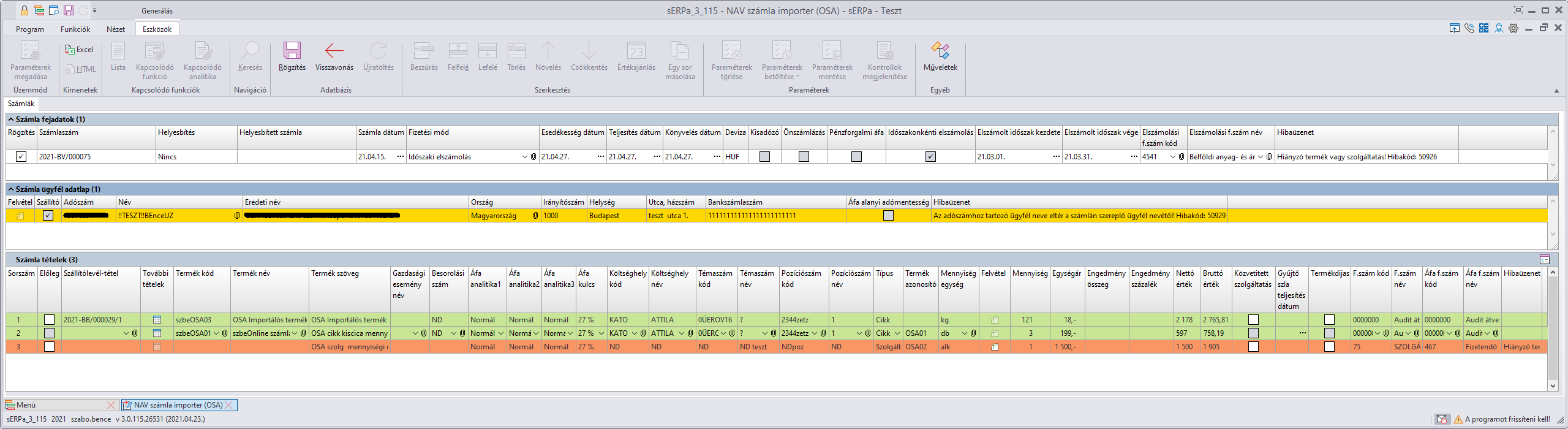Click the További tételek icon in row 1
The height and width of the screenshot is (429, 1568).
[157, 320]
